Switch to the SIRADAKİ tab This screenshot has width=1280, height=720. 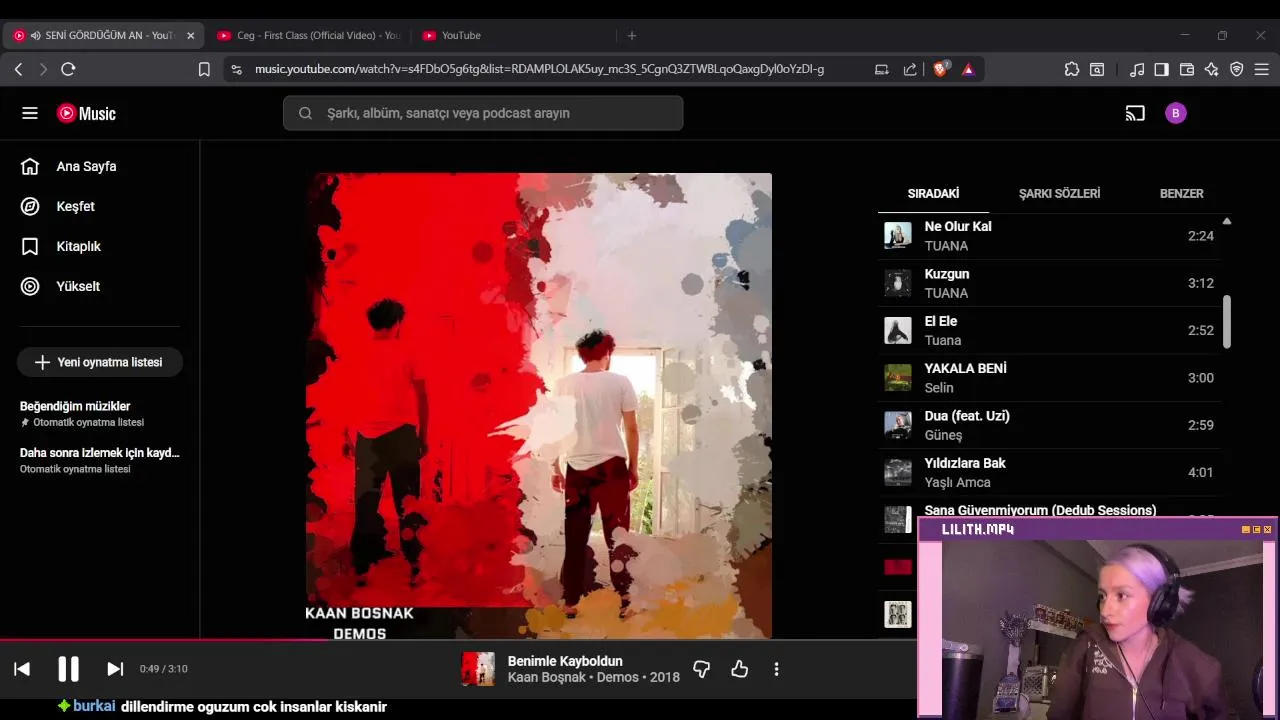[933, 193]
